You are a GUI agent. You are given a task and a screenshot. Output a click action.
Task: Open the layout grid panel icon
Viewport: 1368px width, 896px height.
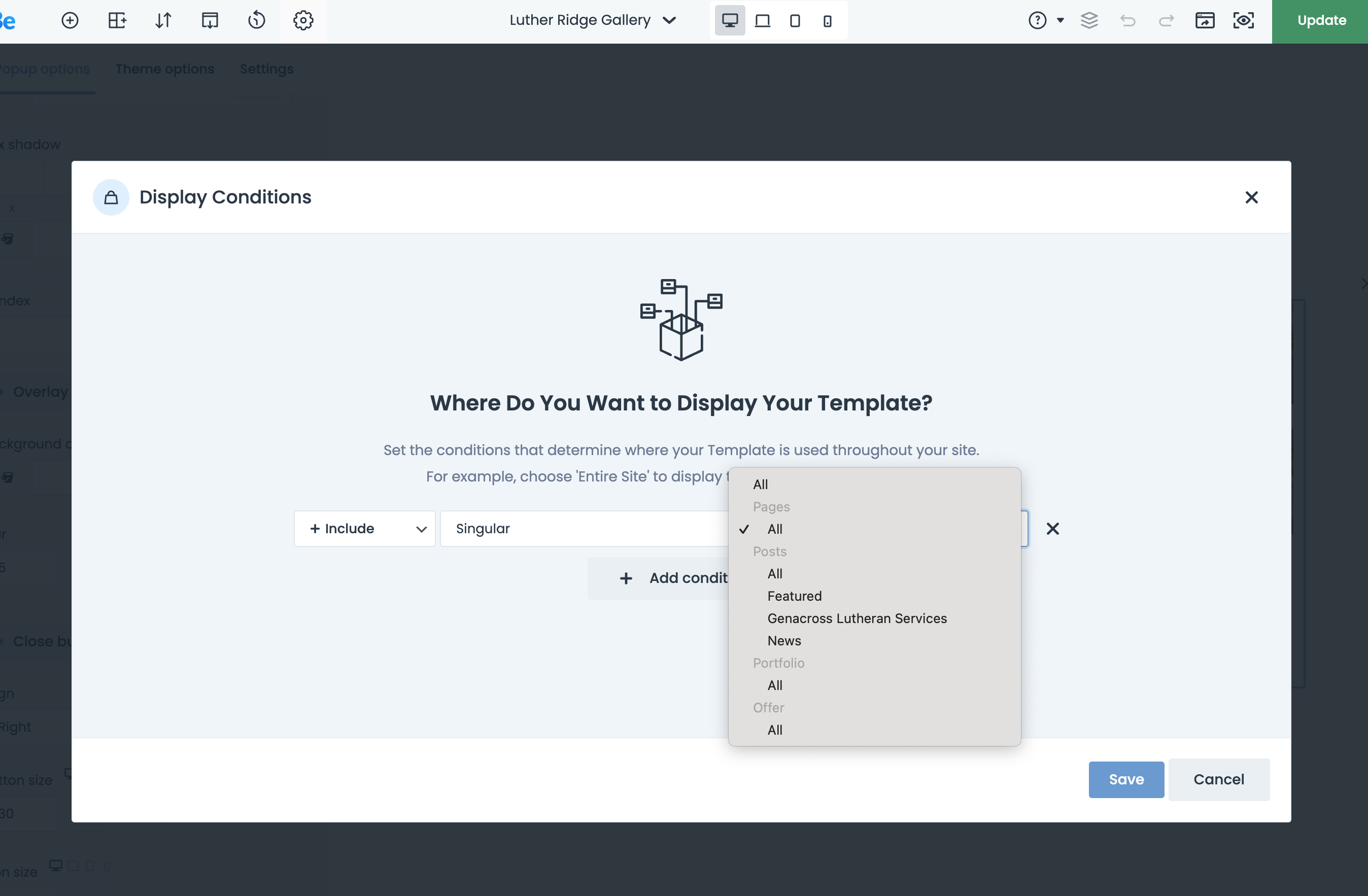[117, 20]
